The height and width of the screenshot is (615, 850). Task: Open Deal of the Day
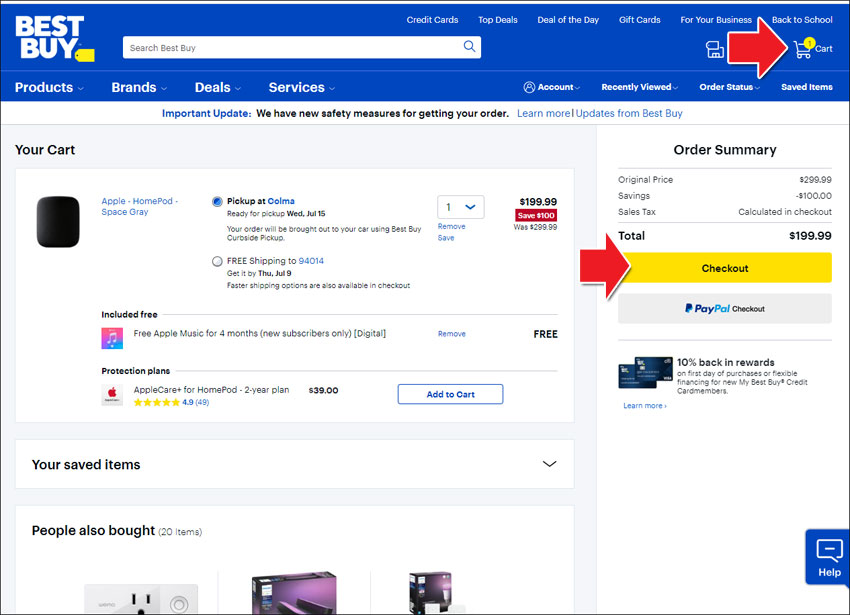(568, 20)
